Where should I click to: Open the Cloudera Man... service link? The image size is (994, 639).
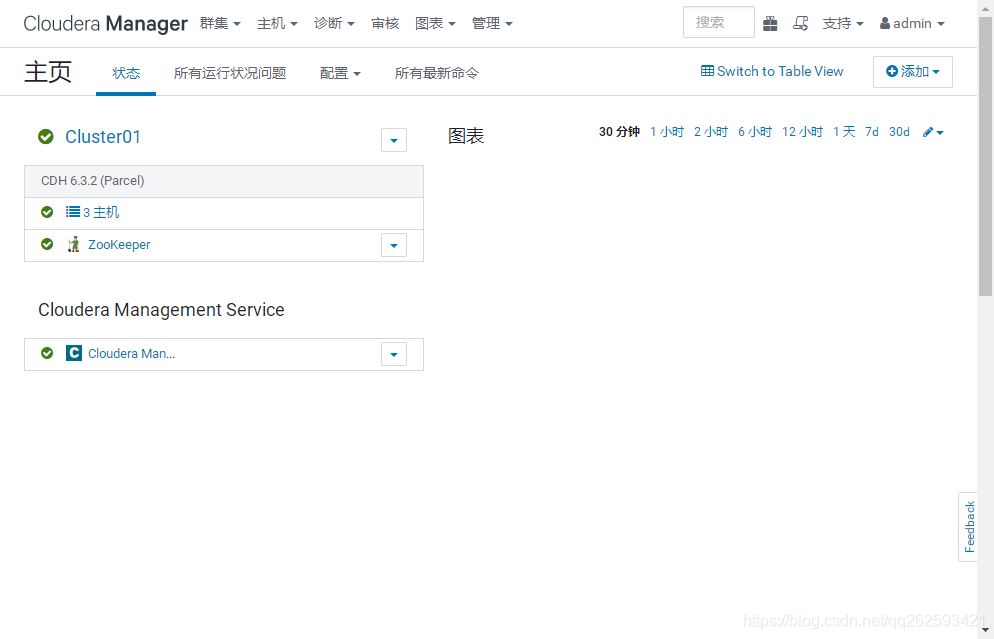click(x=131, y=354)
